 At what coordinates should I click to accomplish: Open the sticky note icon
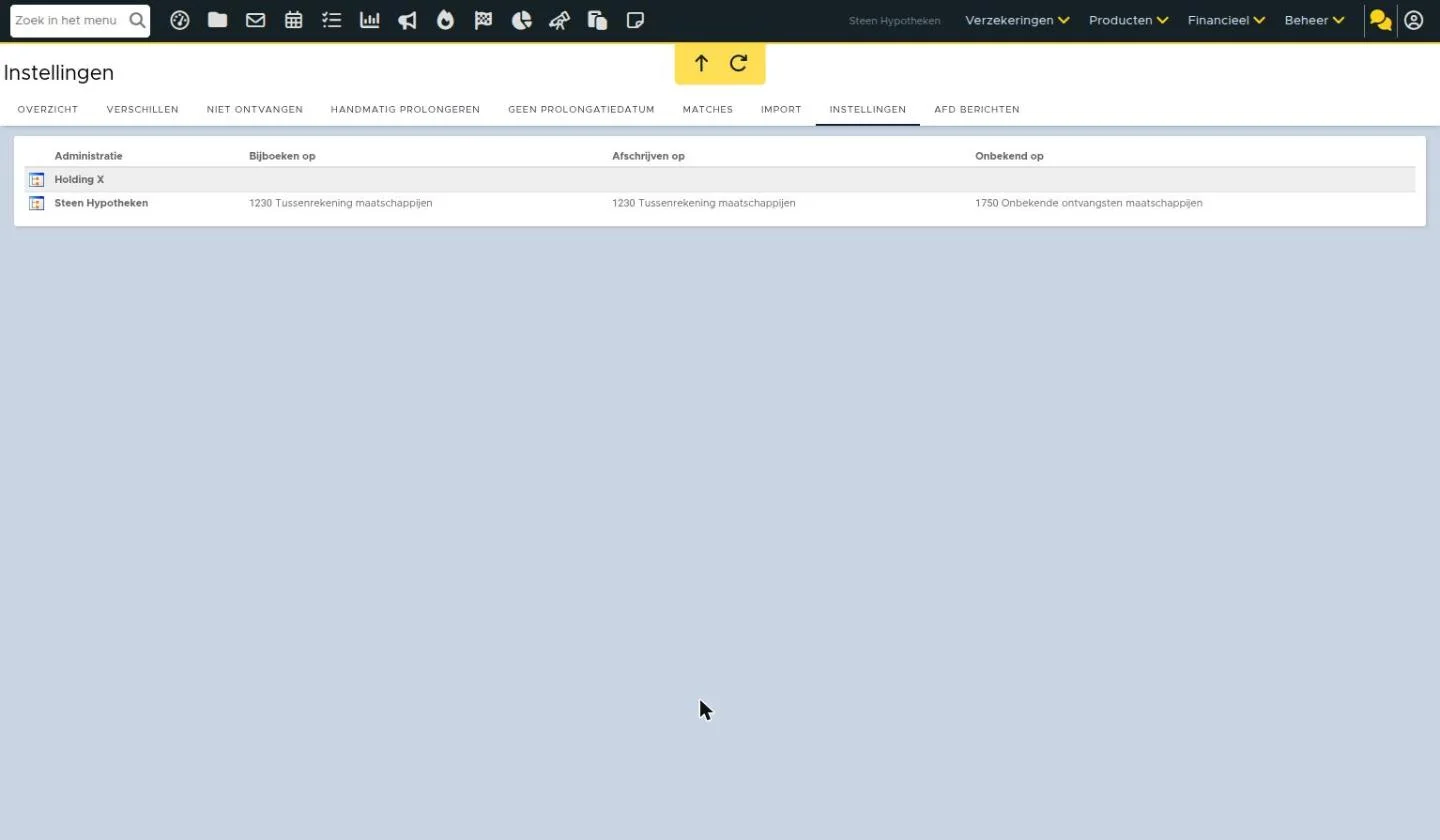click(635, 20)
